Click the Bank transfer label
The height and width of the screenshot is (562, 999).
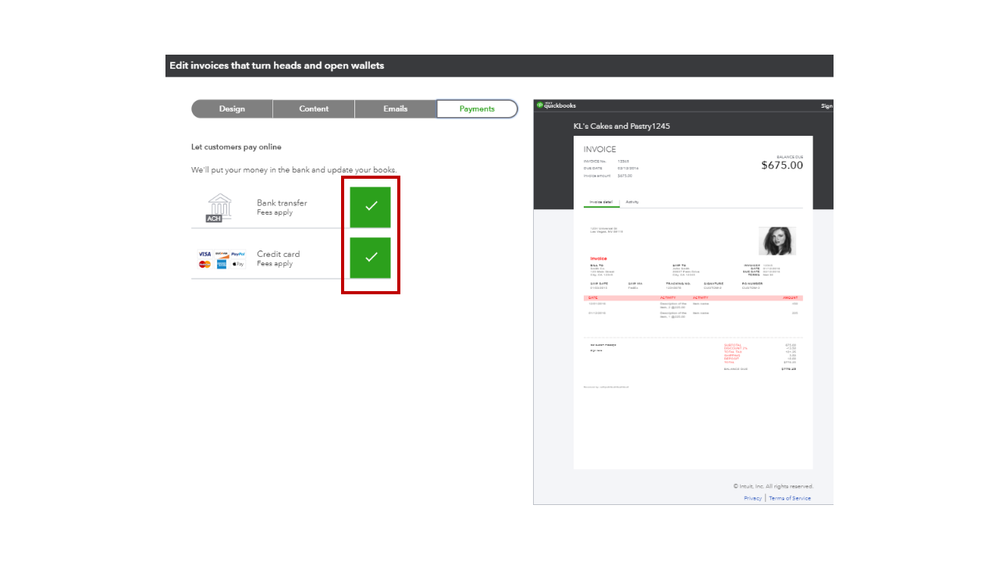click(x=282, y=203)
